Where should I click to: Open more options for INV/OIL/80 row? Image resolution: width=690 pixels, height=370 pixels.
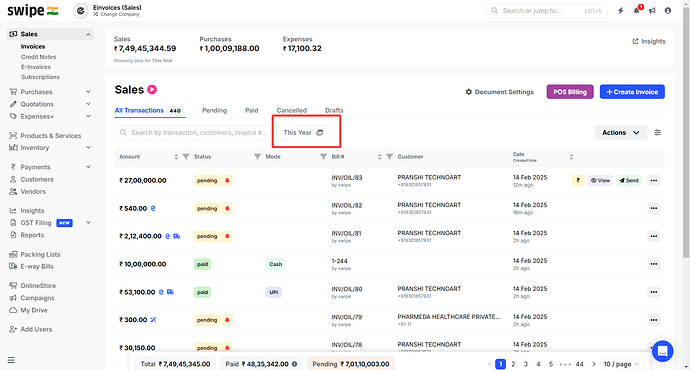tap(653, 292)
